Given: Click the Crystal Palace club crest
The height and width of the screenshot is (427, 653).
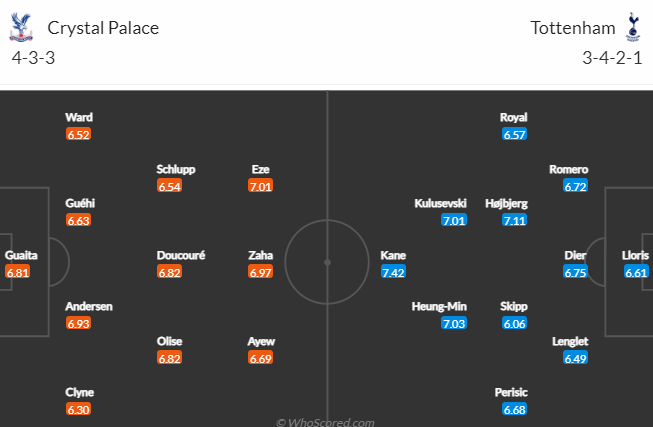Looking at the screenshot, I should point(21,27).
